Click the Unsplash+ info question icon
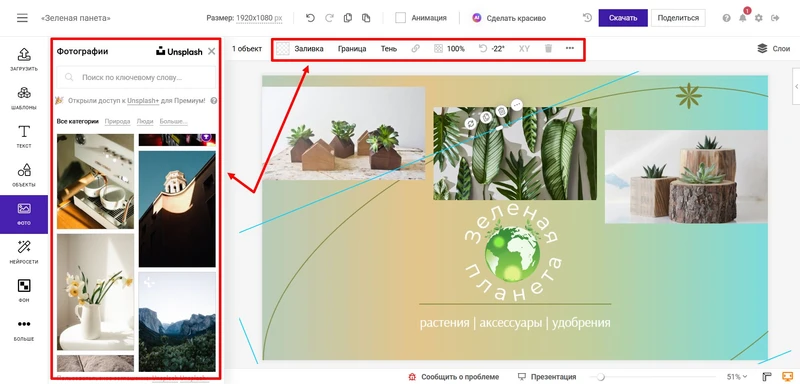Screen dimensions: 800x384 click(214, 101)
